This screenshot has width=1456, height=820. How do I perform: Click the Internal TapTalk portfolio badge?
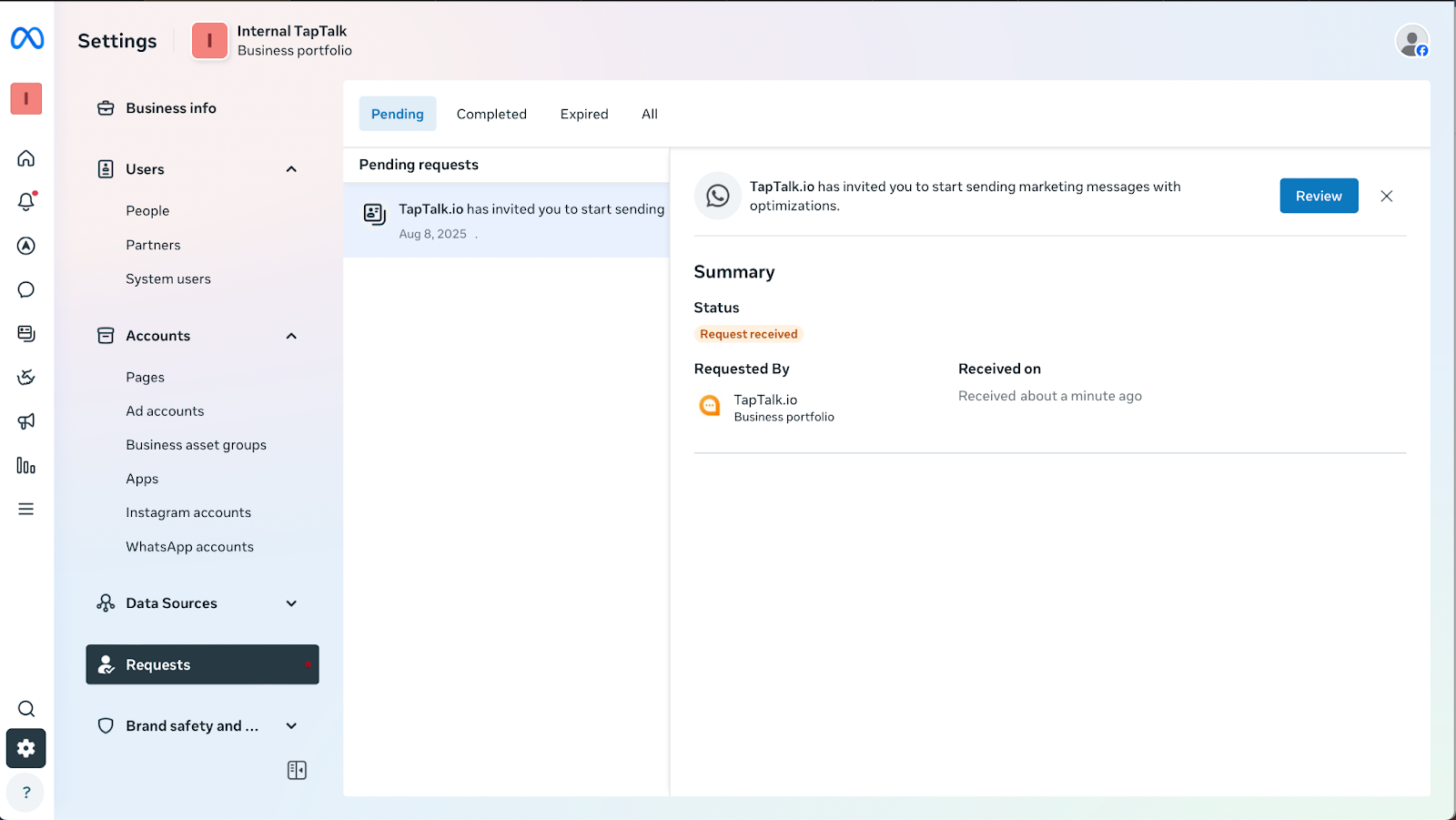pyautogui.click(x=209, y=41)
